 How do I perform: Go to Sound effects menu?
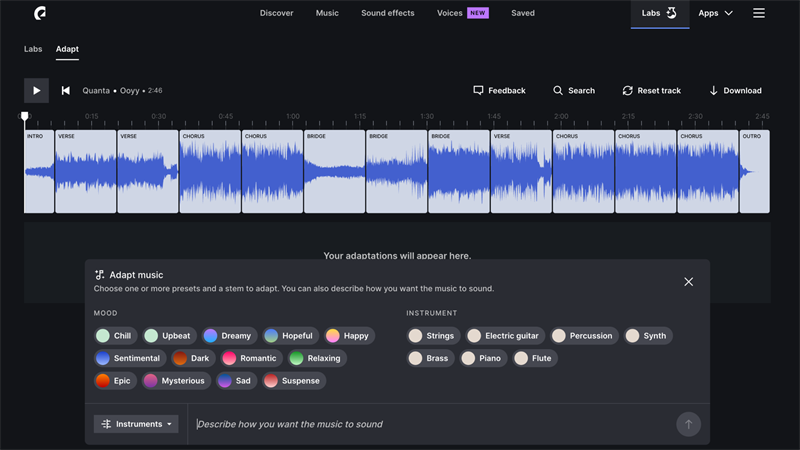[x=387, y=13]
